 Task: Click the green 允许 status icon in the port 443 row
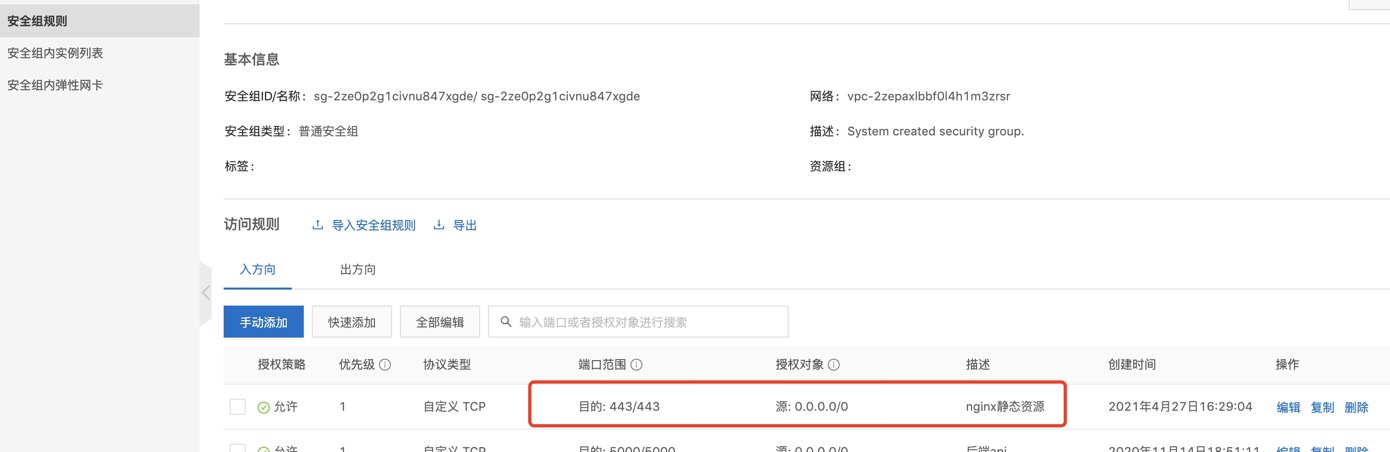[x=264, y=408]
